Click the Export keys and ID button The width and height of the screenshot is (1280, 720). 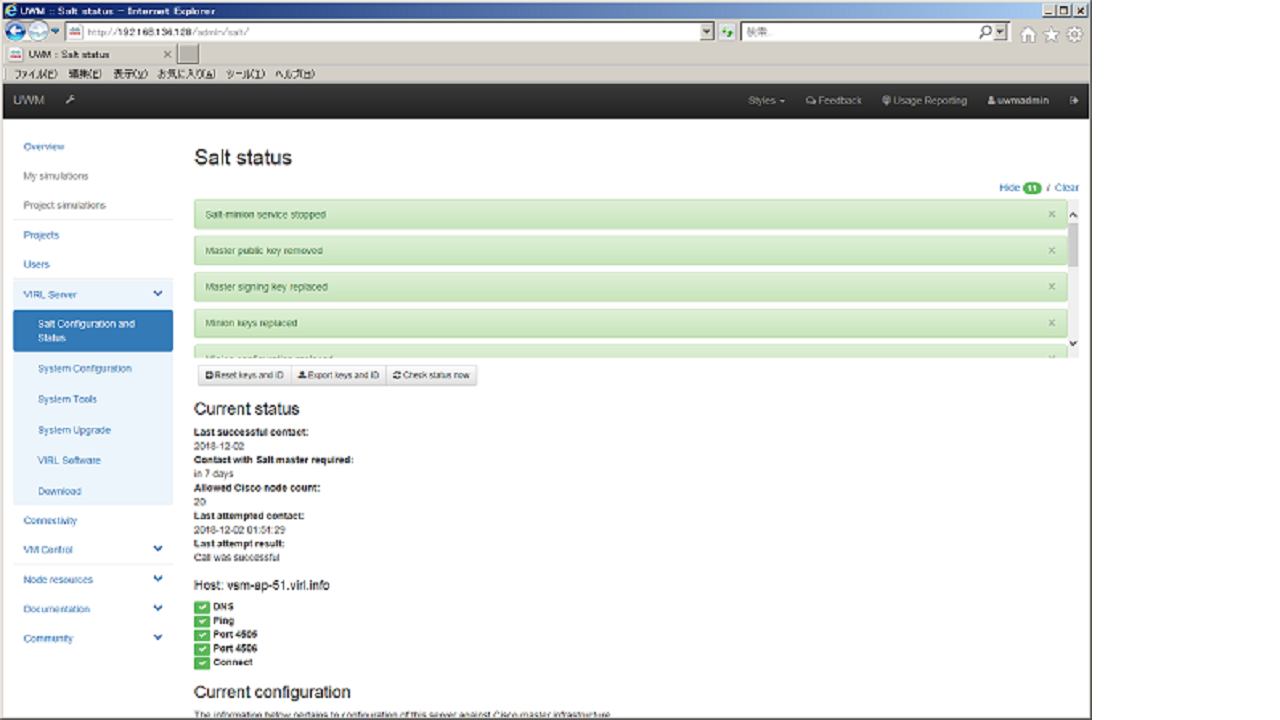[x=338, y=375]
